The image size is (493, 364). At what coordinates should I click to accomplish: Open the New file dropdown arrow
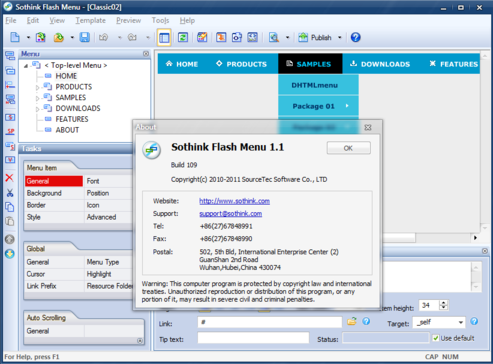point(28,37)
